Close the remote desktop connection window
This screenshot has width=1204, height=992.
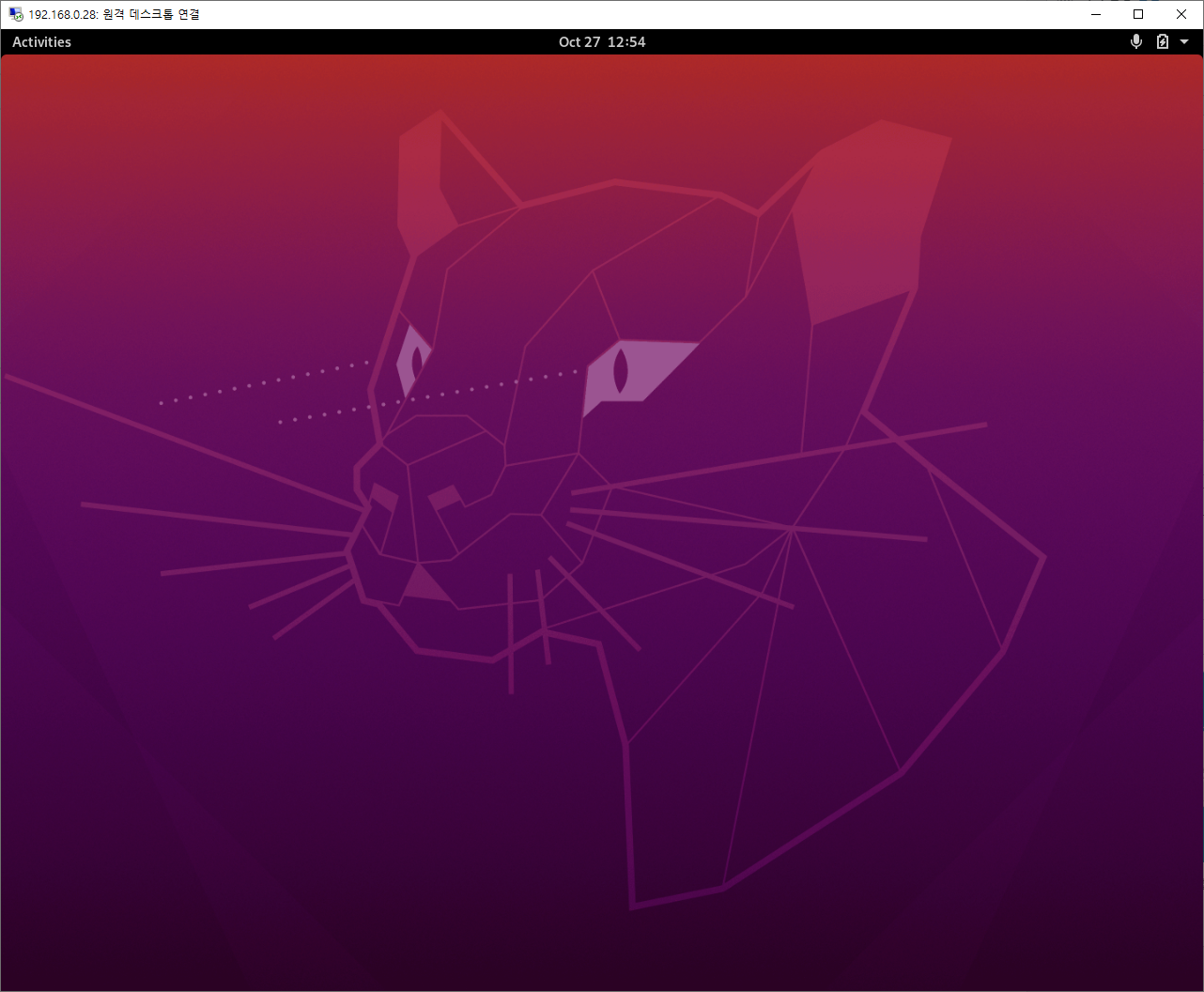[x=1181, y=14]
